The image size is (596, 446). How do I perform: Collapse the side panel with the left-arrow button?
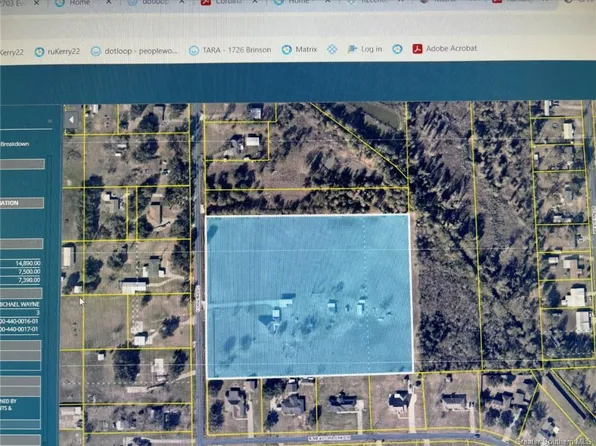click(71, 120)
